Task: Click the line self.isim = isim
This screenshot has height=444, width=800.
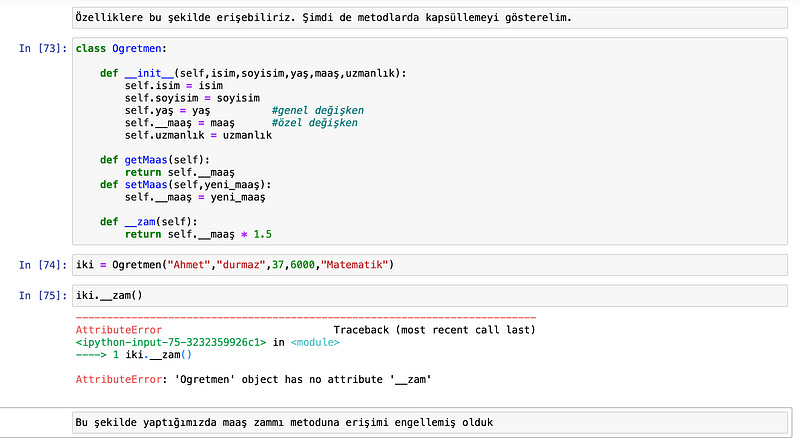Action: (x=173, y=85)
